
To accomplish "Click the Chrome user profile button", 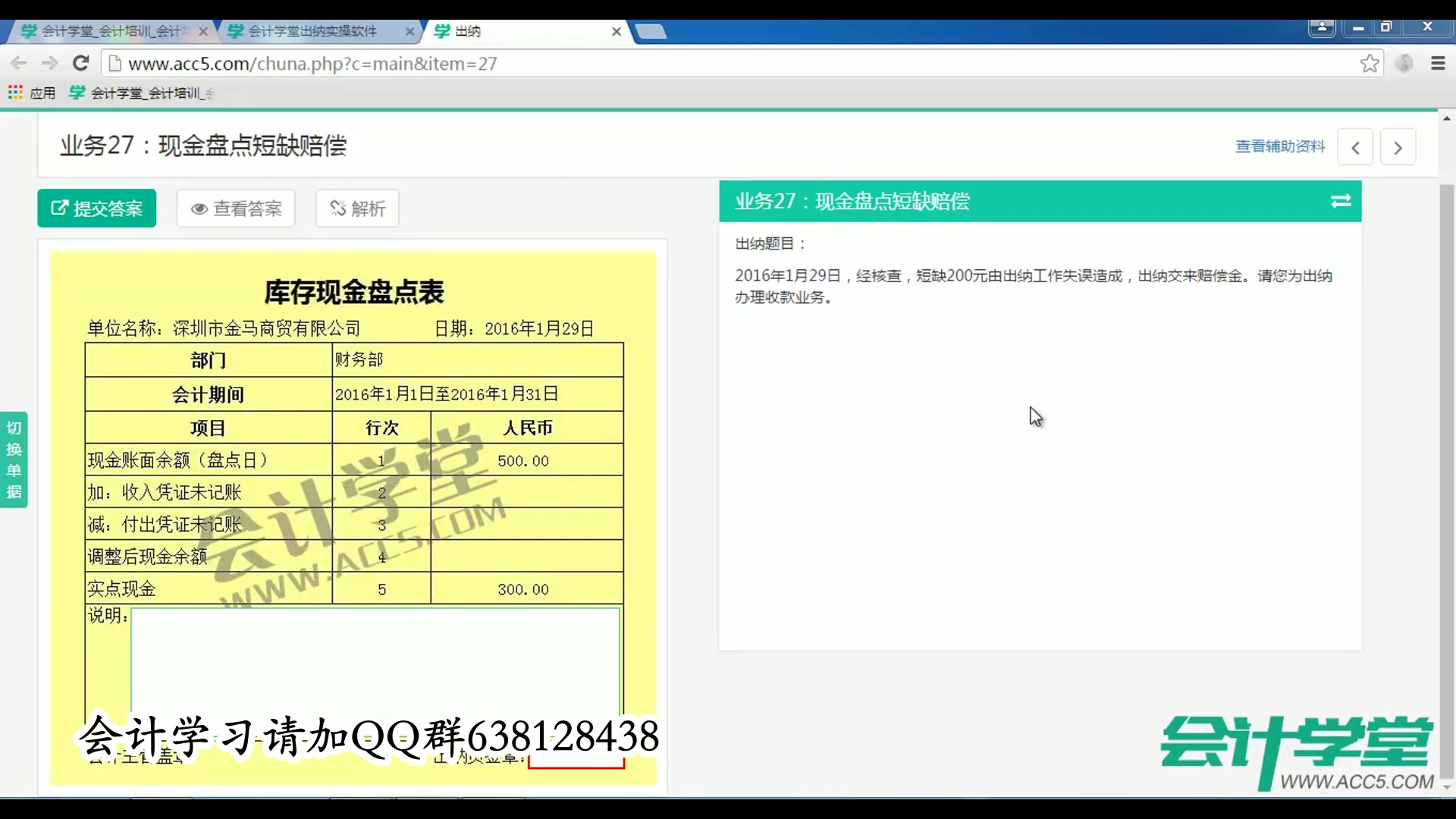I will click(x=1321, y=27).
